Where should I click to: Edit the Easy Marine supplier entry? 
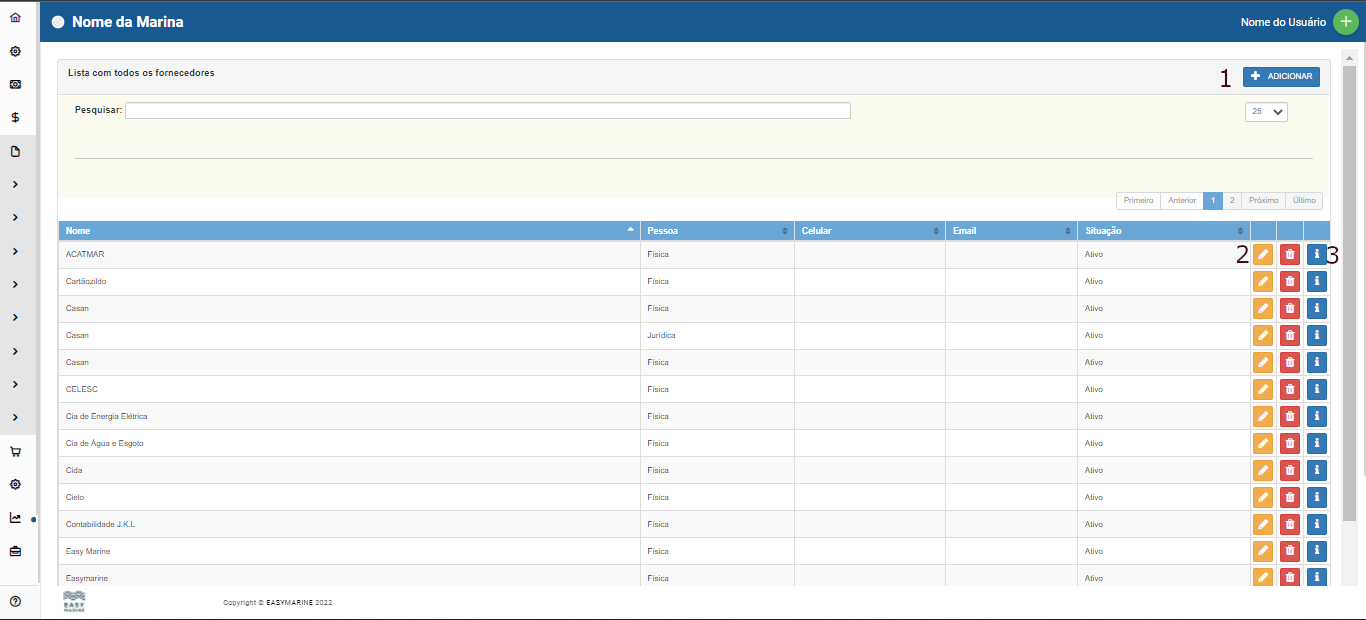tap(1263, 552)
